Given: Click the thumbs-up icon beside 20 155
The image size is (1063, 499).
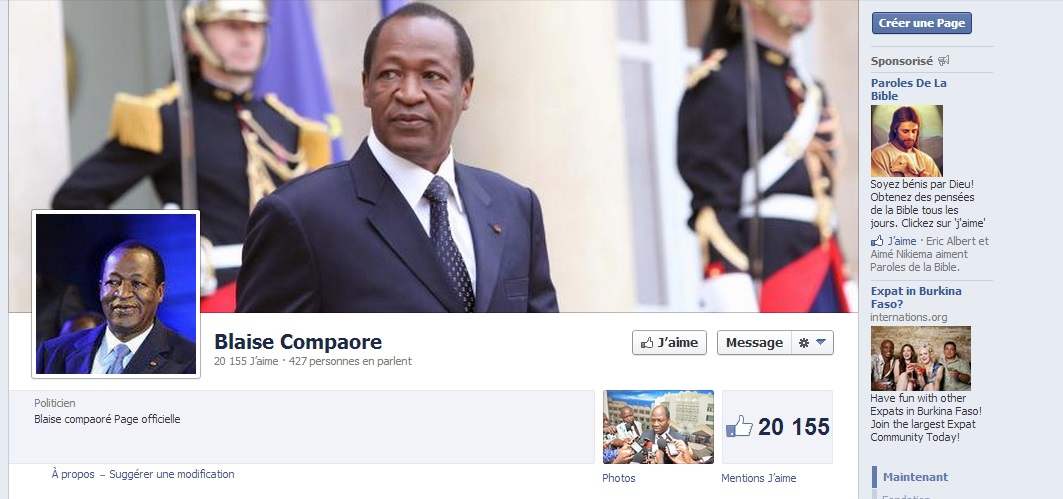Looking at the screenshot, I should 740,427.
